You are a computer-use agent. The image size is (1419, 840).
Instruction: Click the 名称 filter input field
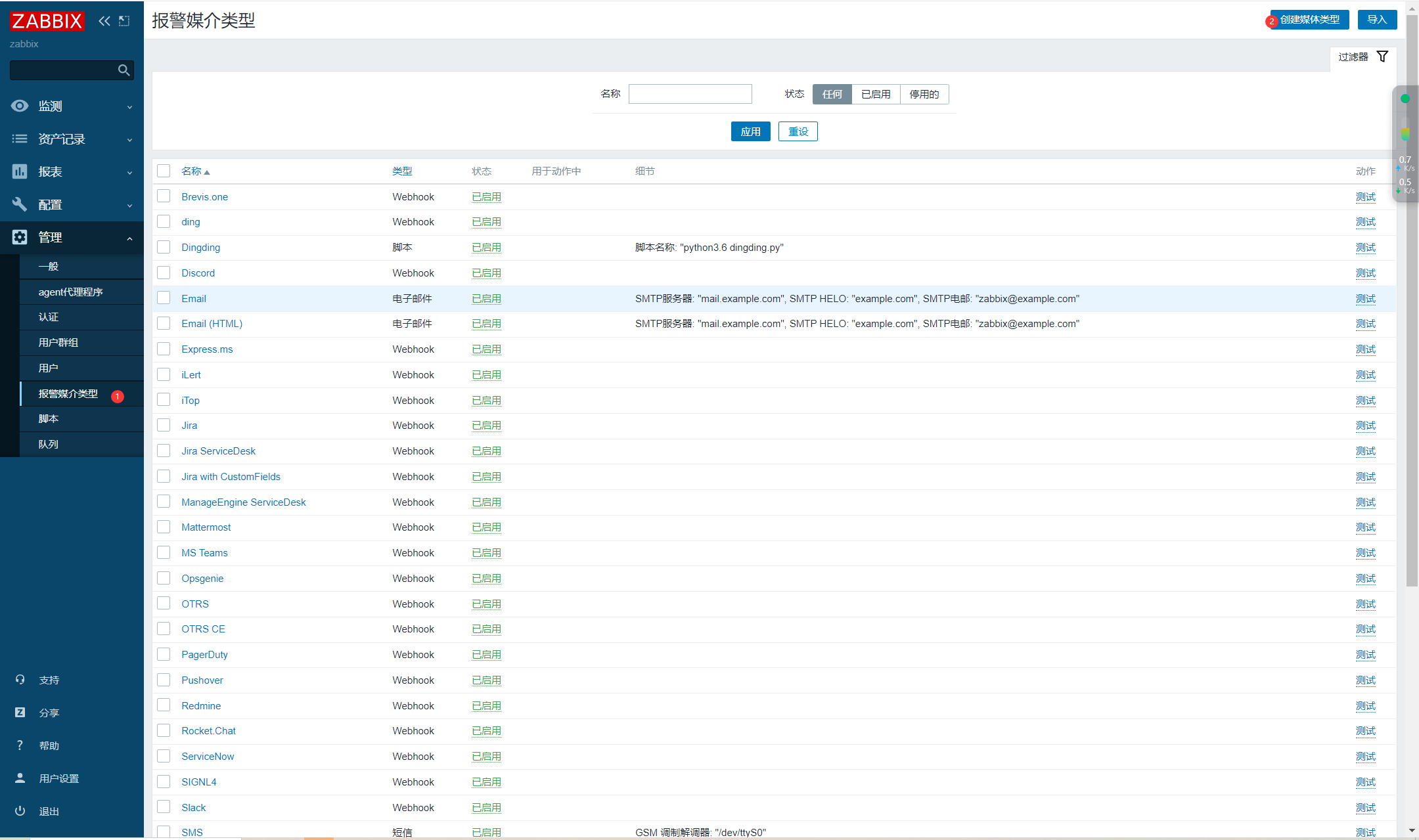[x=690, y=94]
